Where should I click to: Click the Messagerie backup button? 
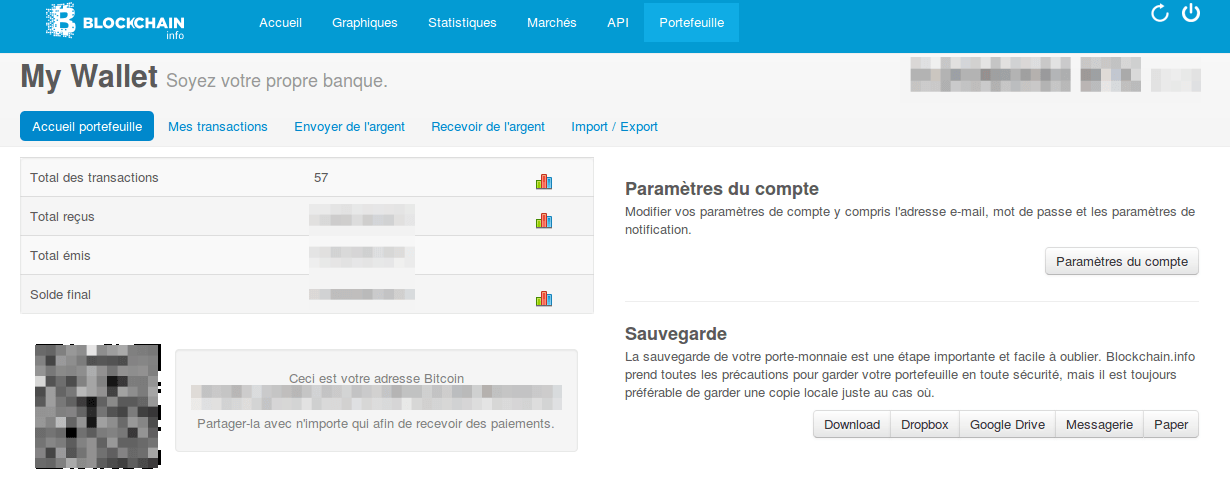click(1099, 425)
